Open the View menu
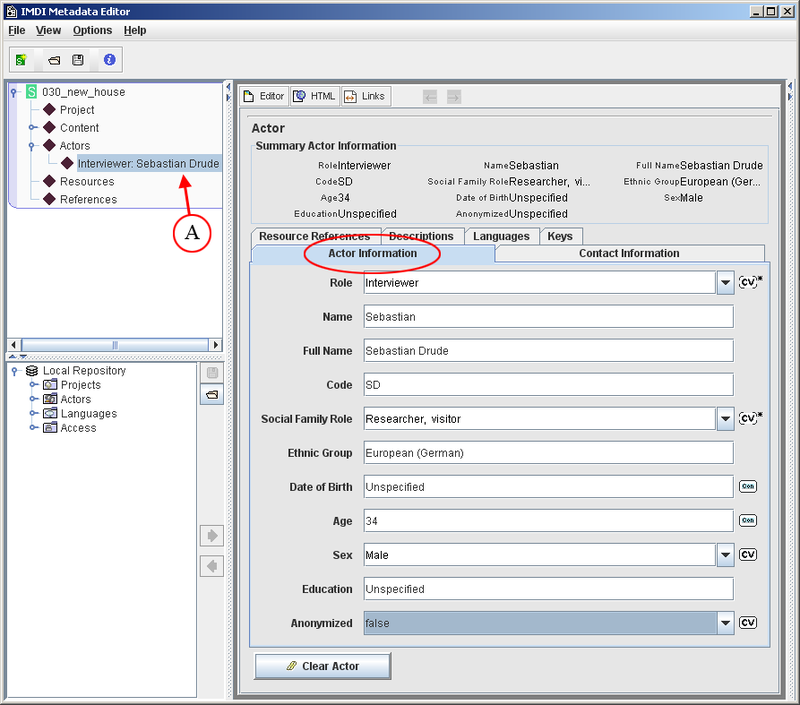Screen dimensions: 800x705 (x=48, y=31)
